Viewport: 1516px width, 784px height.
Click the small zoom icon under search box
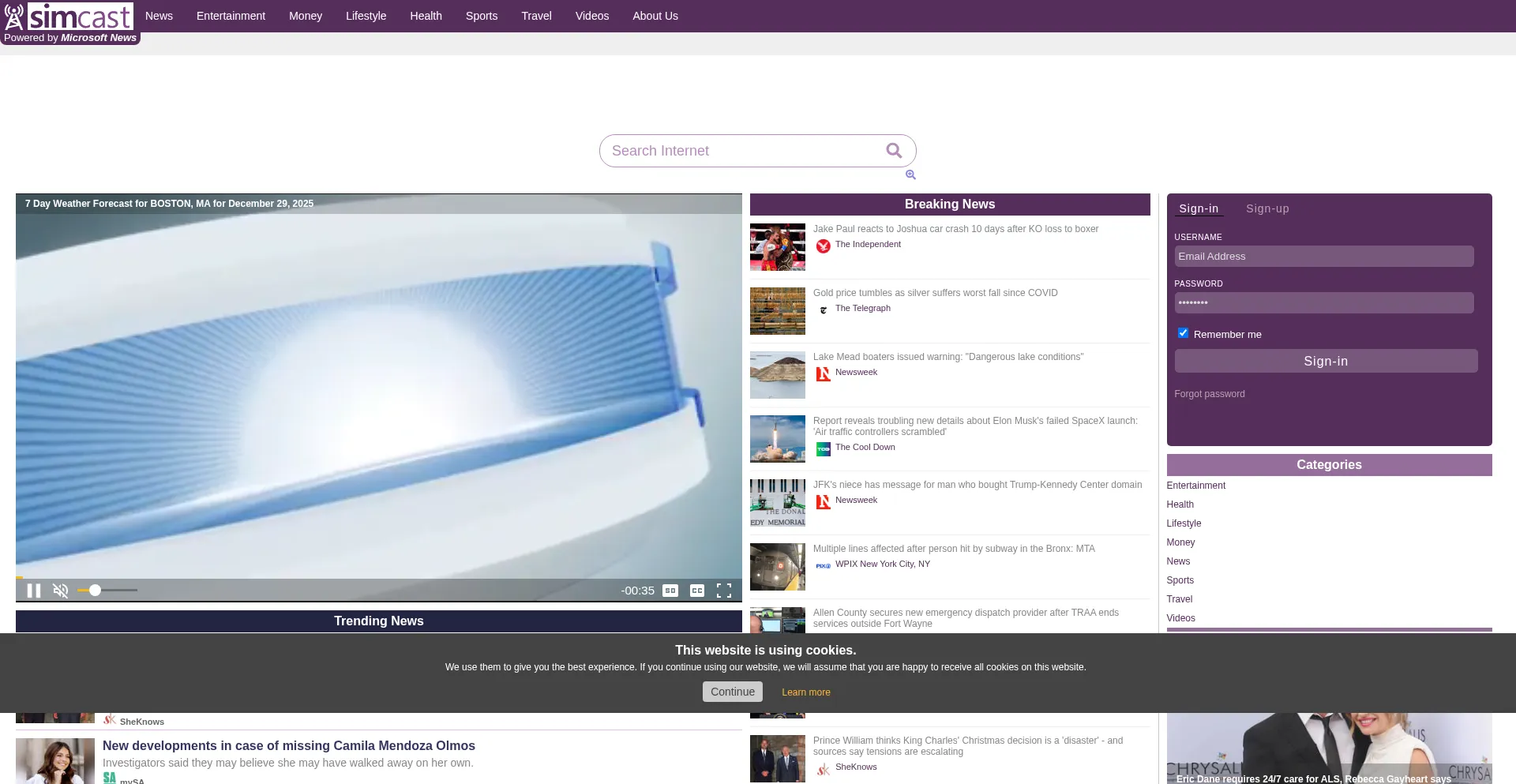click(910, 174)
